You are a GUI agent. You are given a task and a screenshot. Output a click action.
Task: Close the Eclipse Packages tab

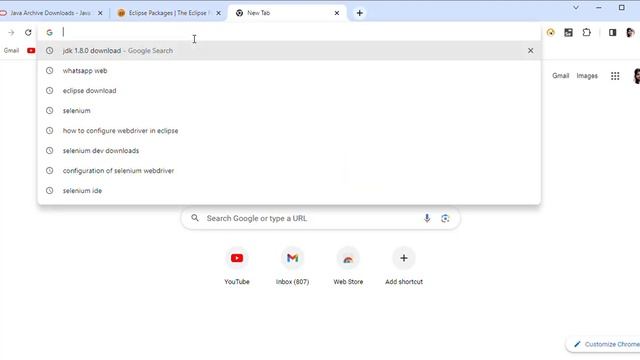(218, 13)
